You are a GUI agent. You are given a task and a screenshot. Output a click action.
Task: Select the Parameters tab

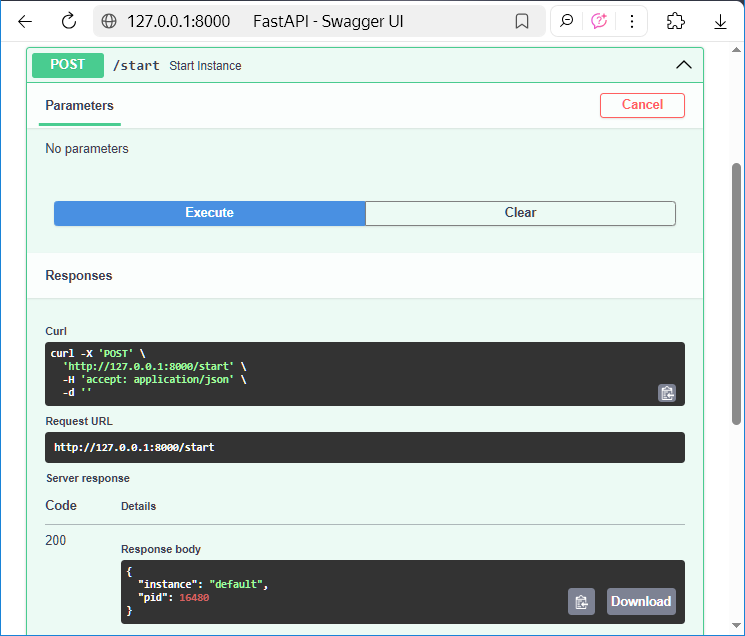[79, 105]
